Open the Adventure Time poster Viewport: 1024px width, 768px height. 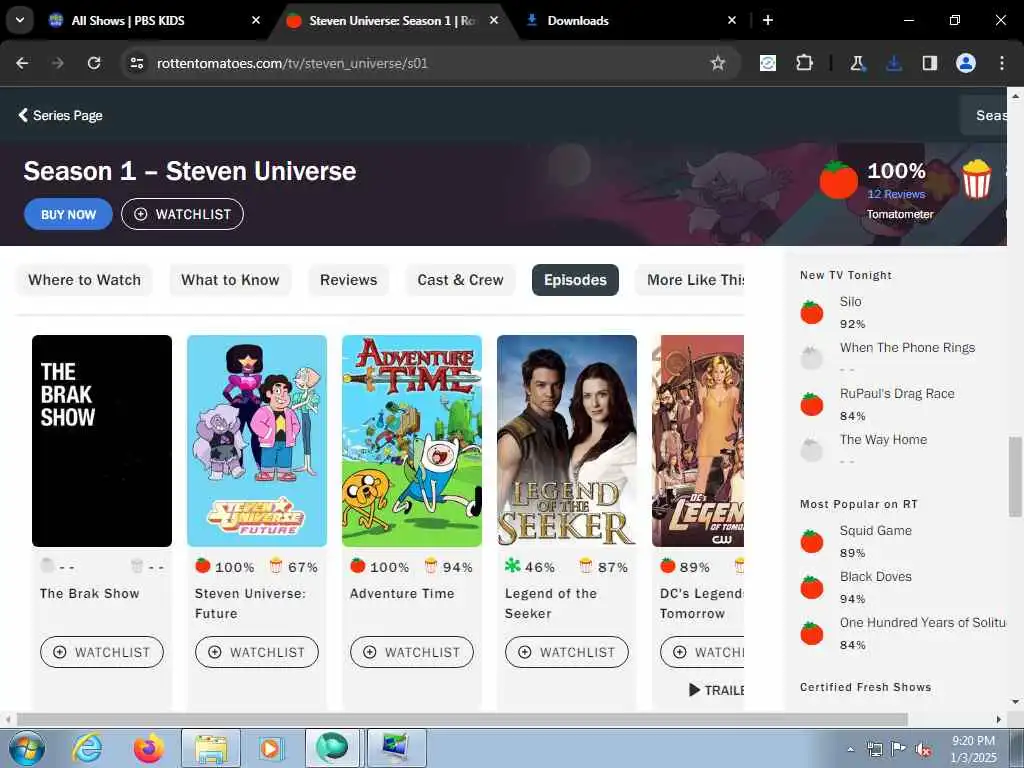[412, 441]
